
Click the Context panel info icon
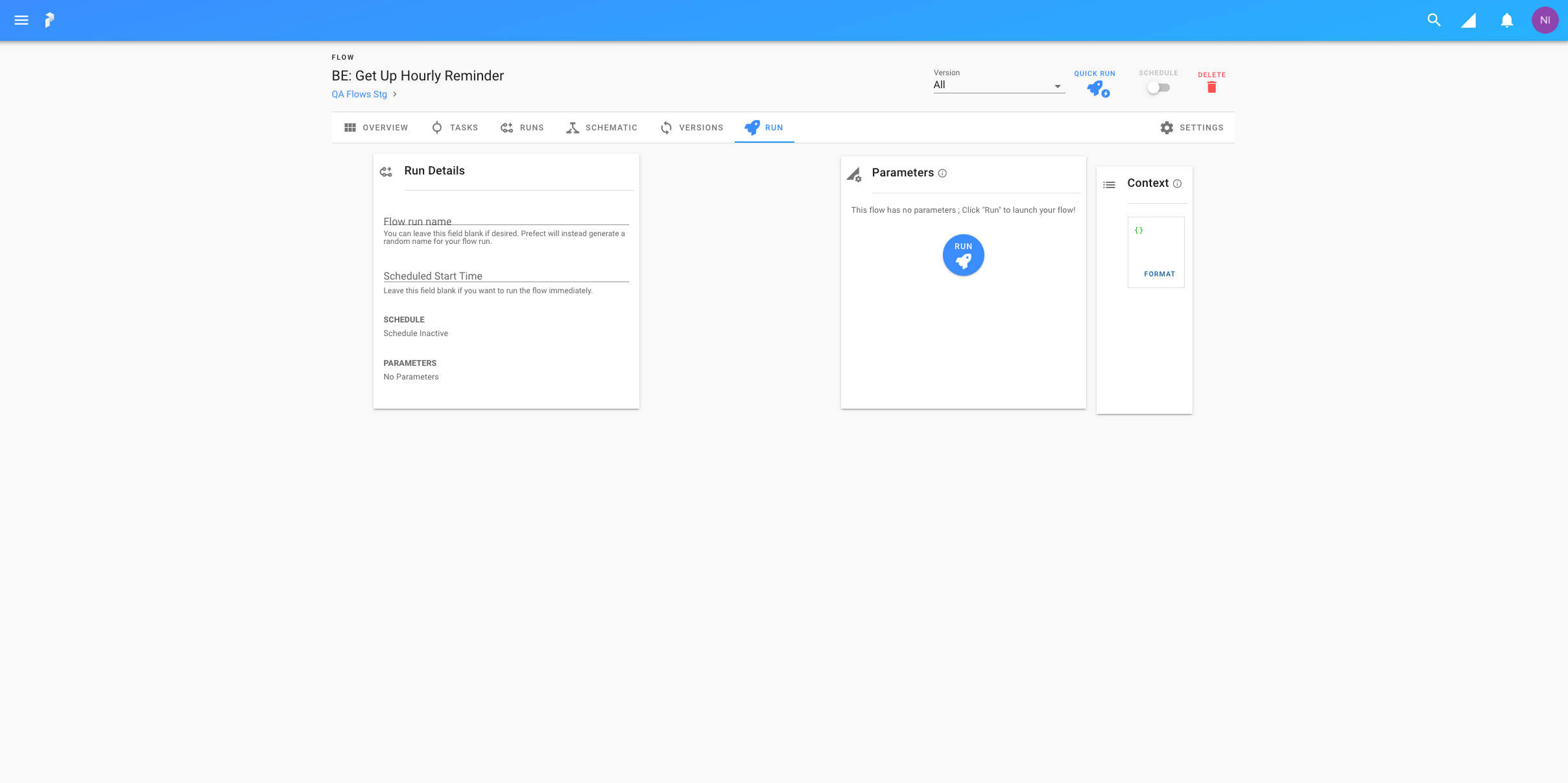point(1178,184)
